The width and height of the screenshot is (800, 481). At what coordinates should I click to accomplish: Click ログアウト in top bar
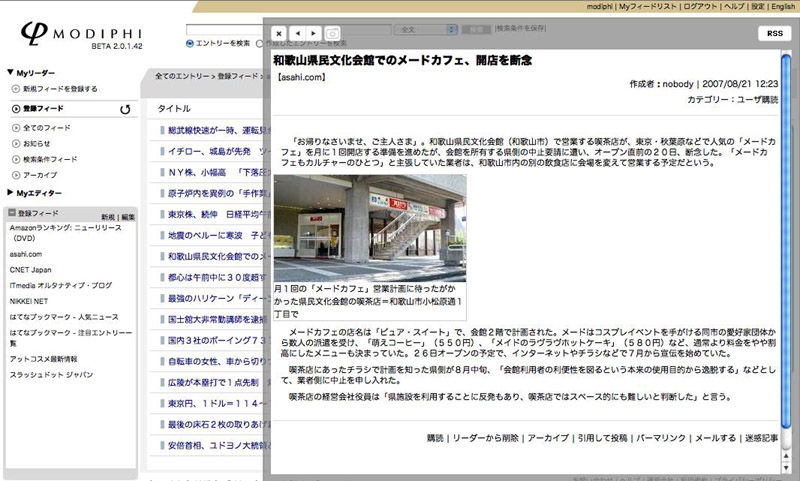coord(700,6)
